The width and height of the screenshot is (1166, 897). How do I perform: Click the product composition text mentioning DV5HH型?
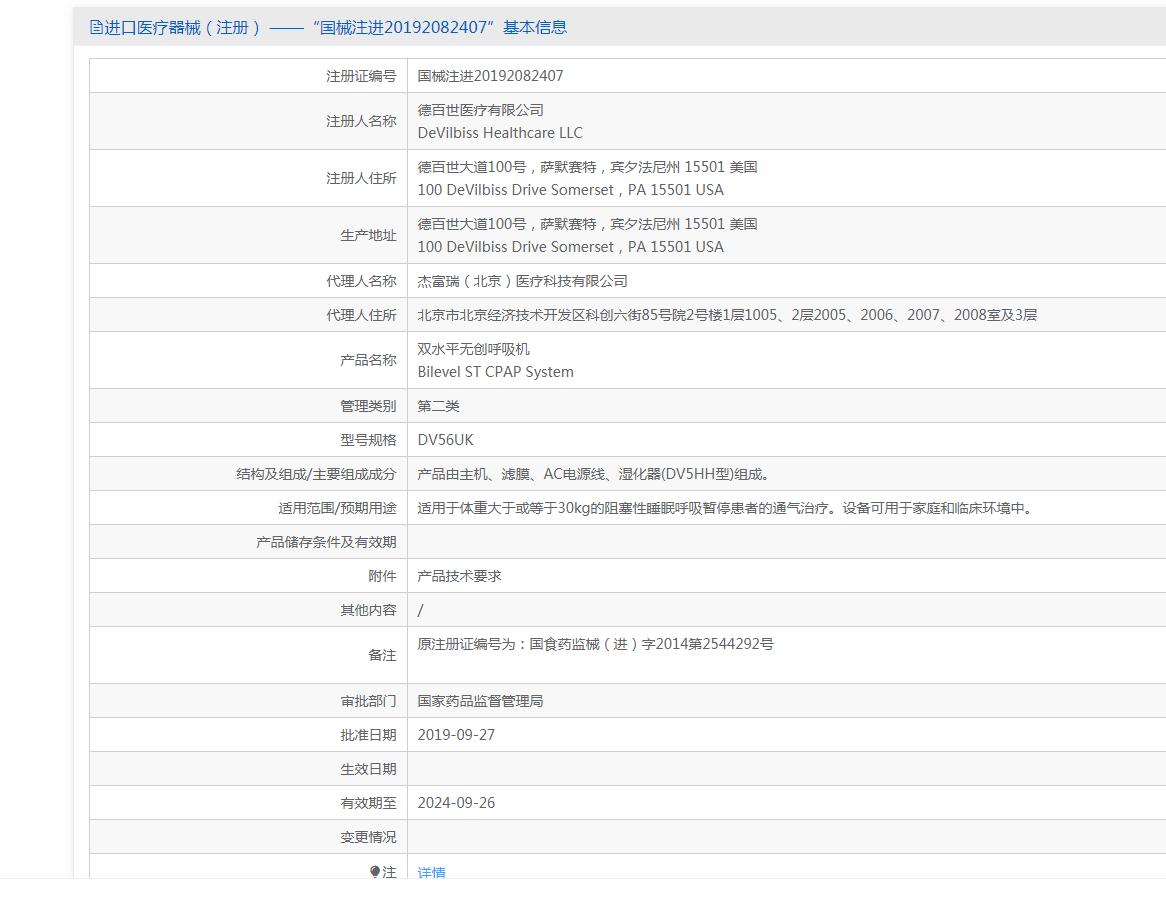[593, 475]
